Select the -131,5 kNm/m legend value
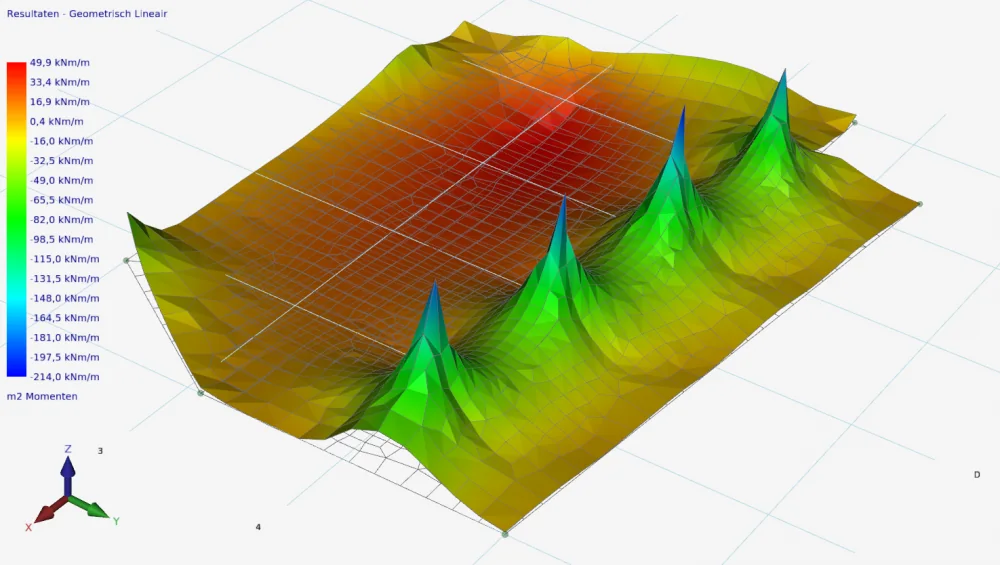Screen dimensions: 1000x565 click(x=64, y=279)
